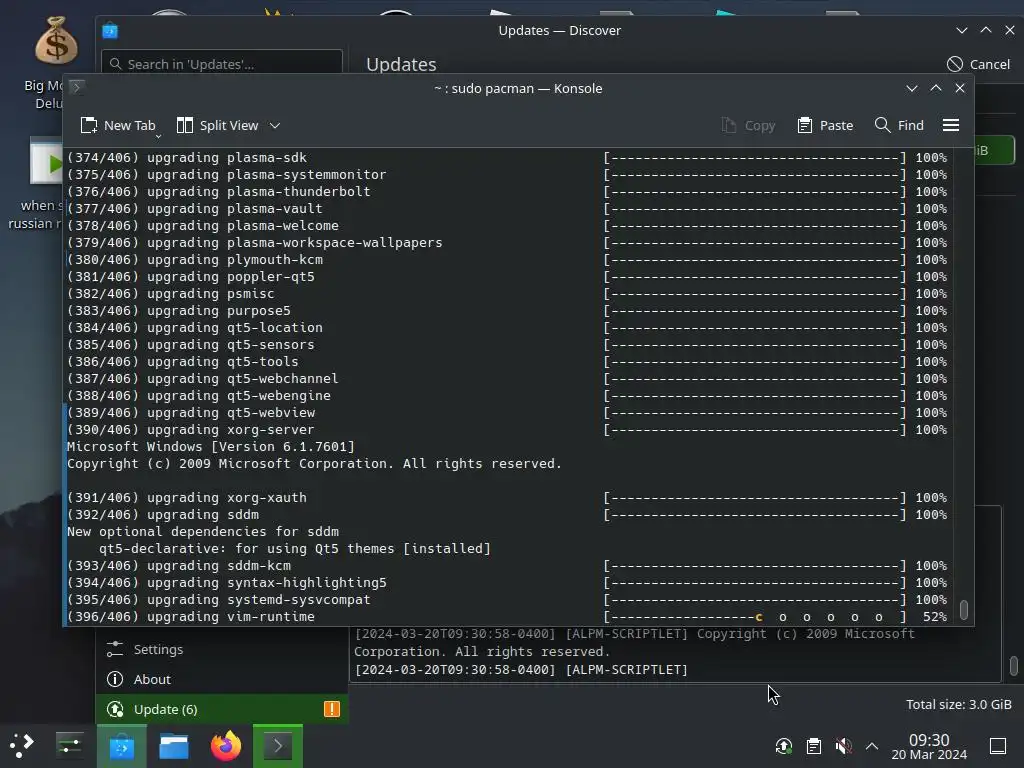
Task: Click the Konsole terminal icon in title bar
Action: coord(76,88)
